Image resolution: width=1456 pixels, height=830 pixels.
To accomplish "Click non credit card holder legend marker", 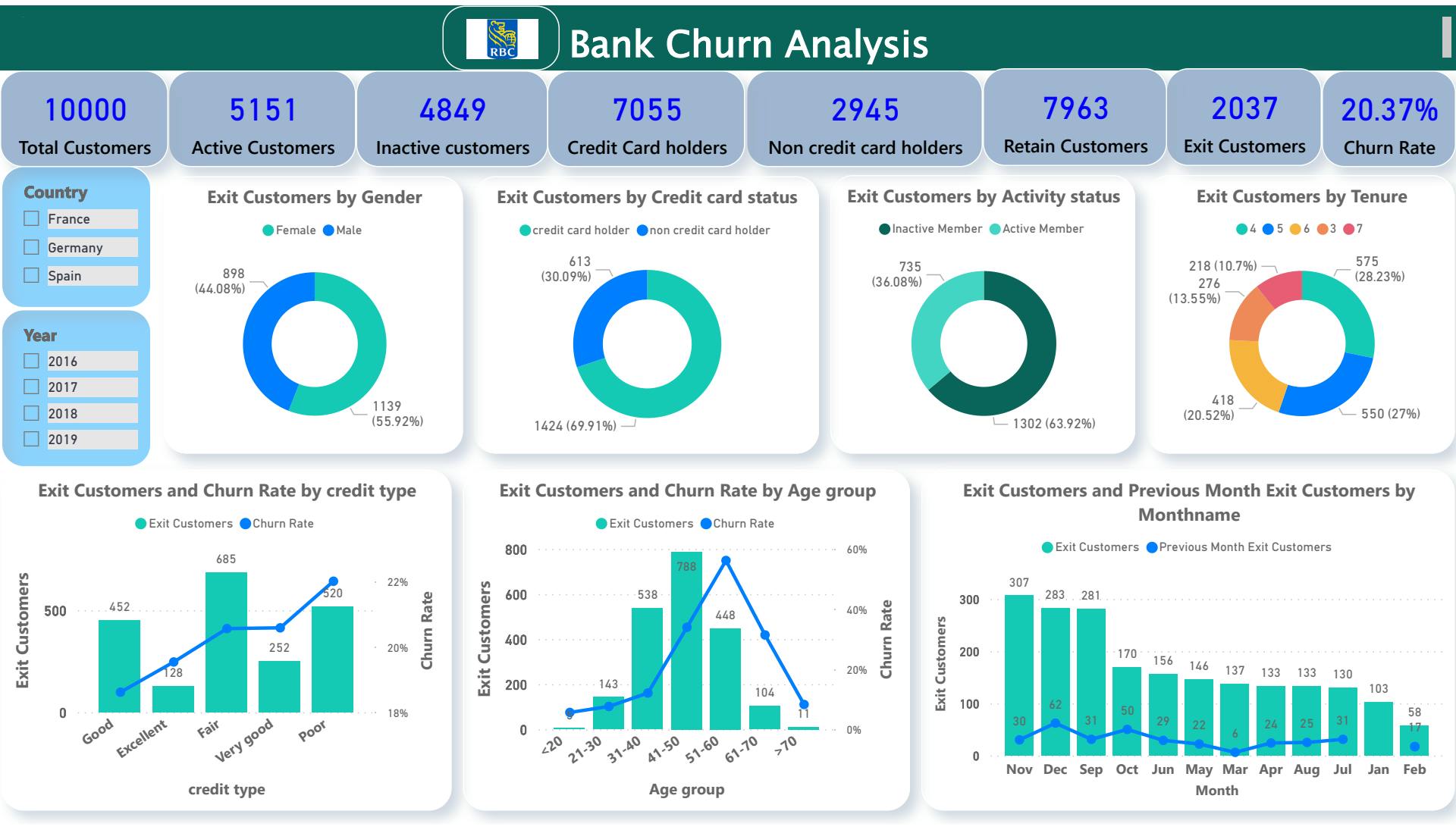I will [642, 230].
